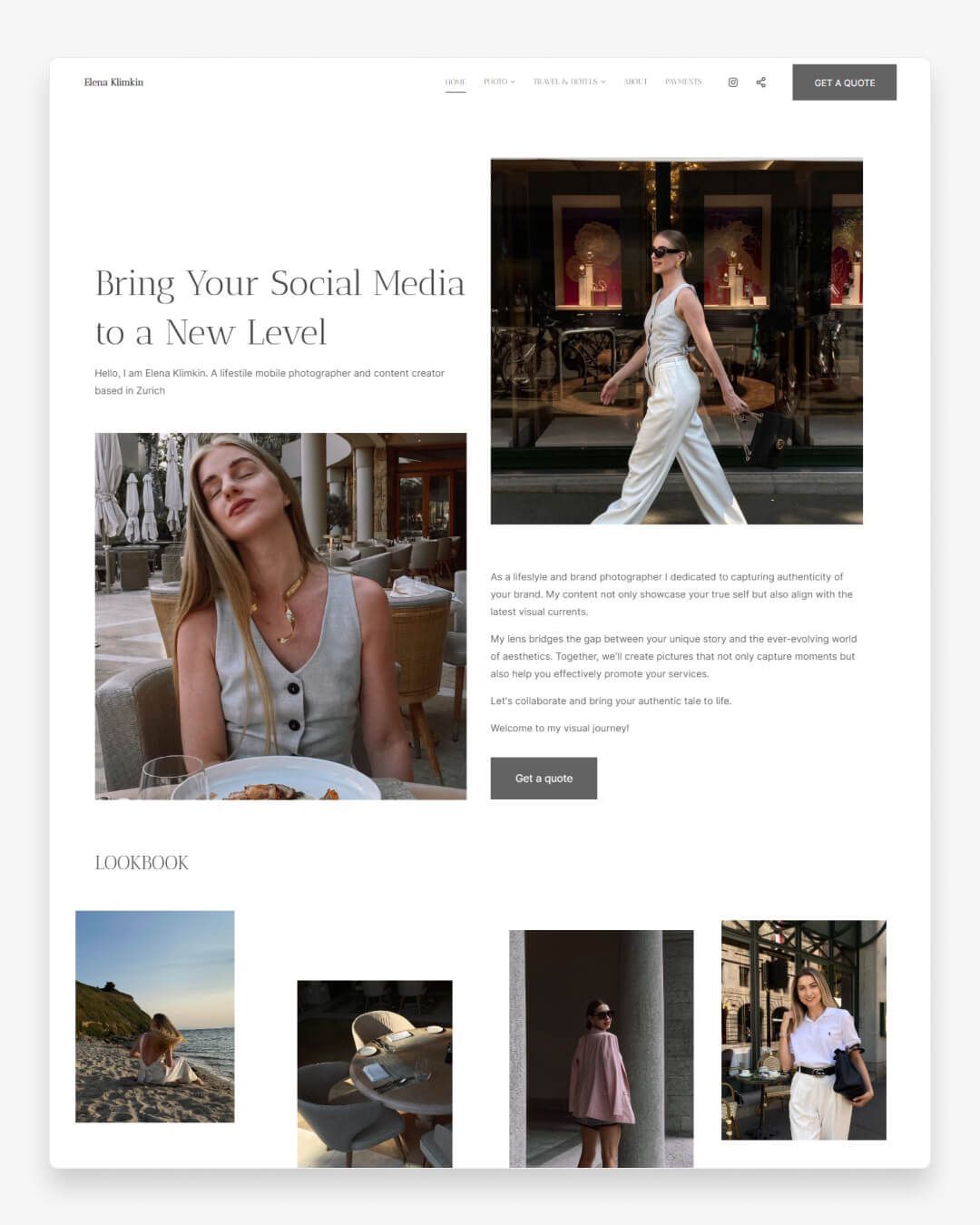View the white shirt café lookbook photo

803,1029
